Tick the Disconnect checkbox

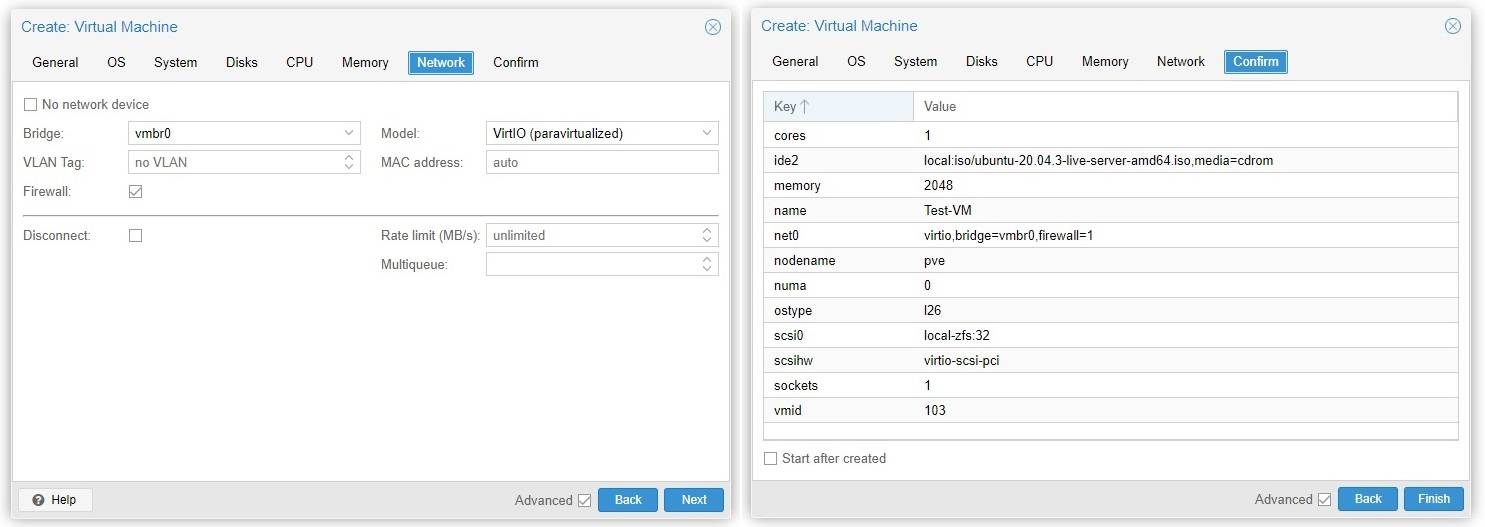[136, 236]
